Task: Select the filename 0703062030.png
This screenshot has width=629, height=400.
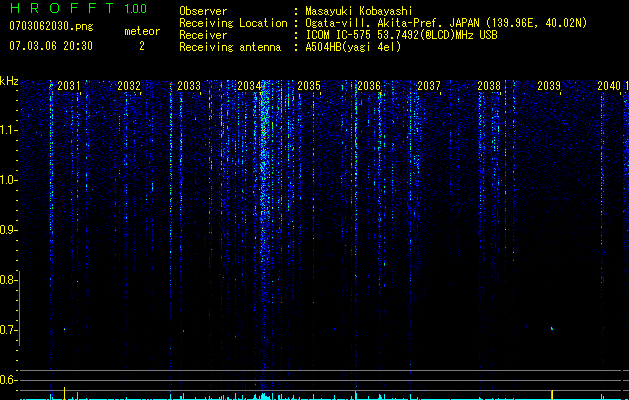Action: click(51, 26)
